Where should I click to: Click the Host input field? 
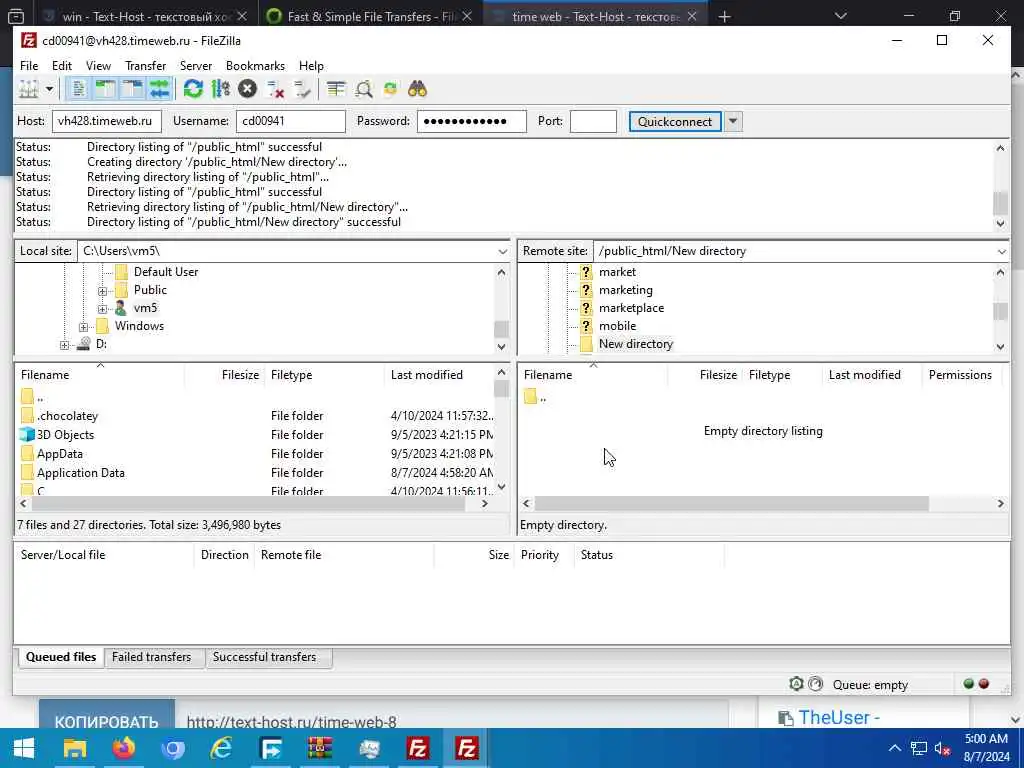tap(106, 121)
